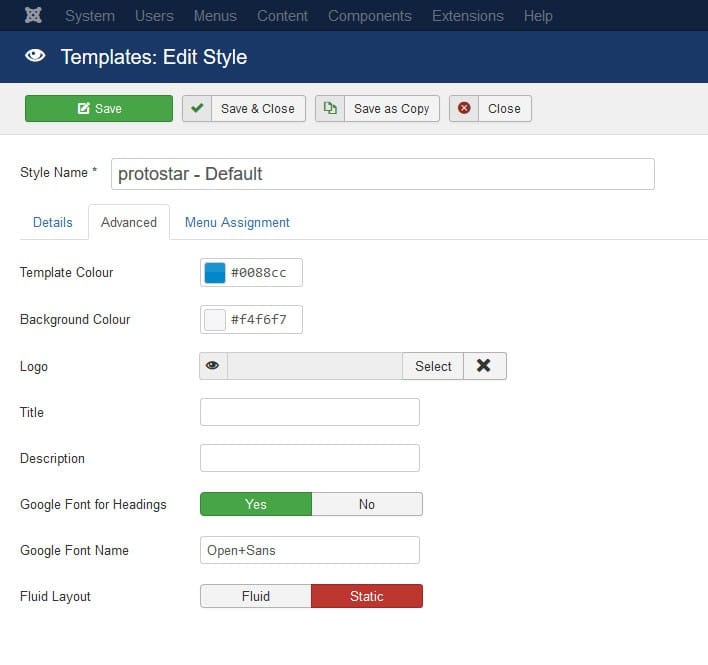The width and height of the screenshot is (708, 665).
Task: Go to the Menu Assignment tab
Action: click(x=237, y=222)
